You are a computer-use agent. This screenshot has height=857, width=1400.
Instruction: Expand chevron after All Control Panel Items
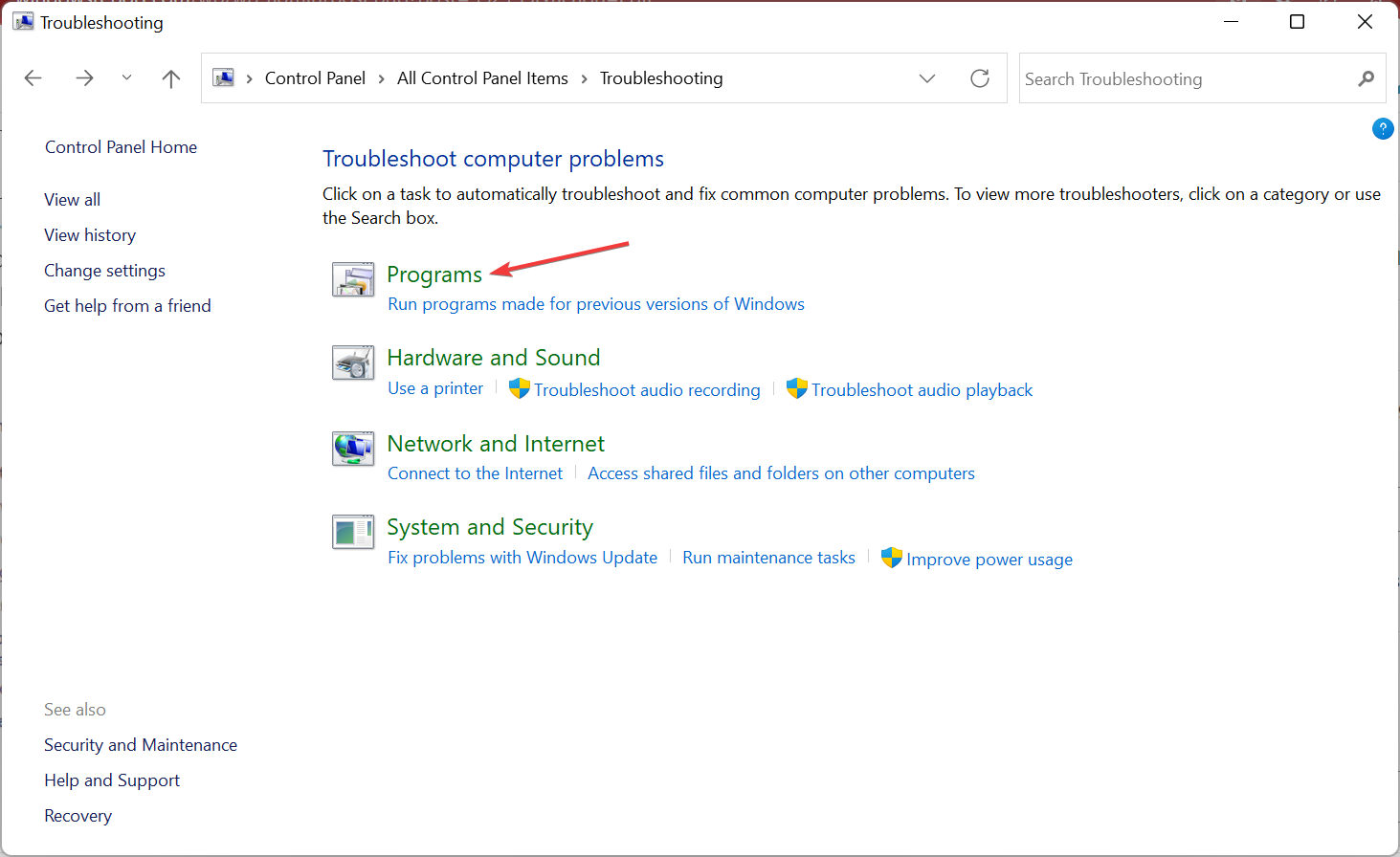coord(584,78)
